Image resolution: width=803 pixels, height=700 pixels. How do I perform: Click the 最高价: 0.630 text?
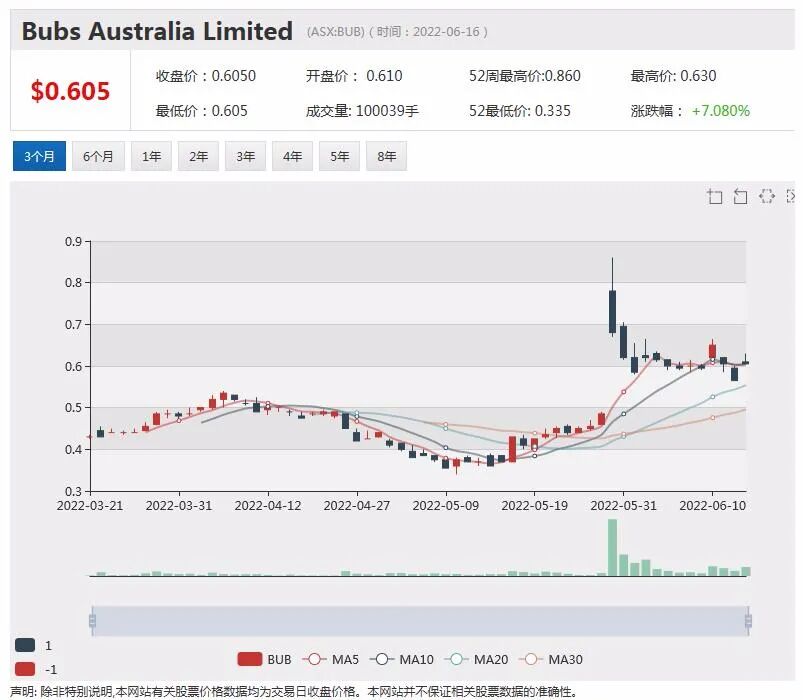[673, 76]
